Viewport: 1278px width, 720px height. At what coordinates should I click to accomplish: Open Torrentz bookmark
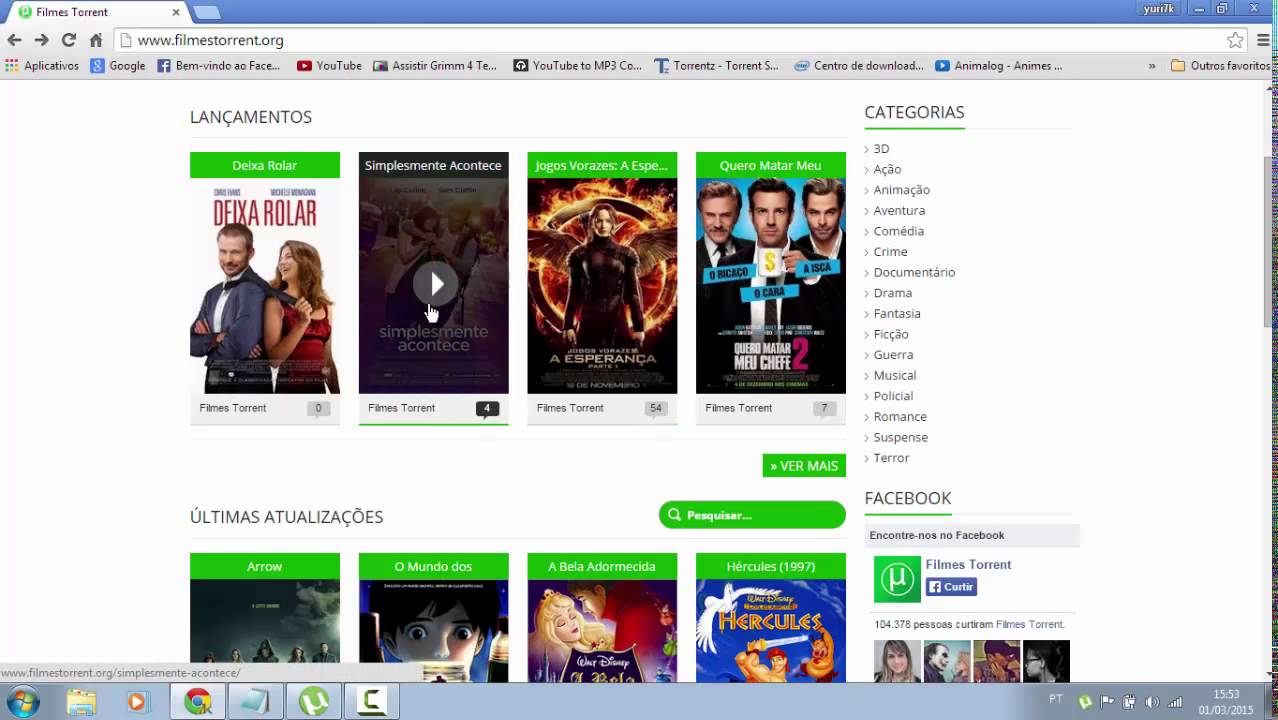[x=716, y=66]
